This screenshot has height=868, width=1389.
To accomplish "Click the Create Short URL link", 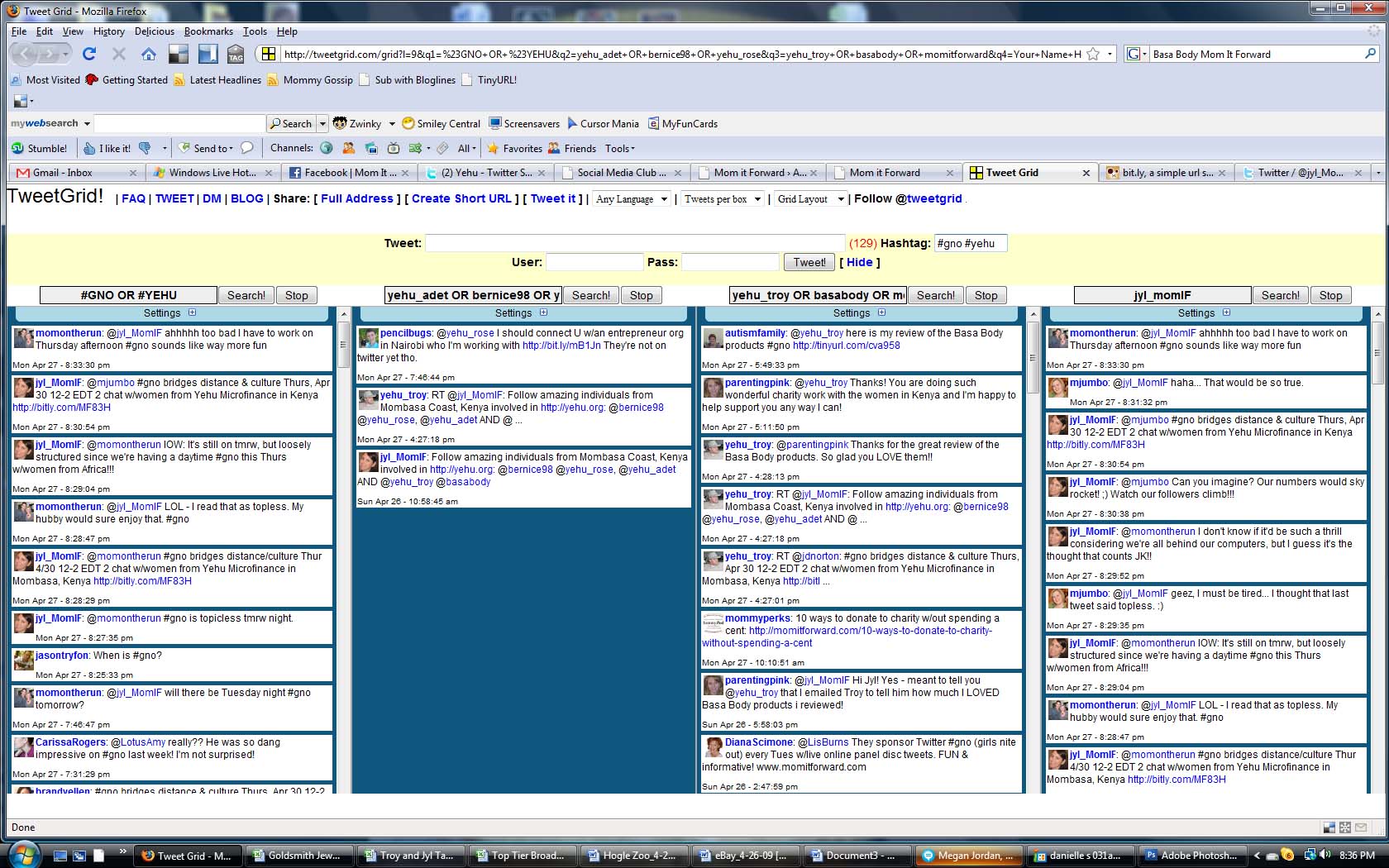I will tap(461, 198).
